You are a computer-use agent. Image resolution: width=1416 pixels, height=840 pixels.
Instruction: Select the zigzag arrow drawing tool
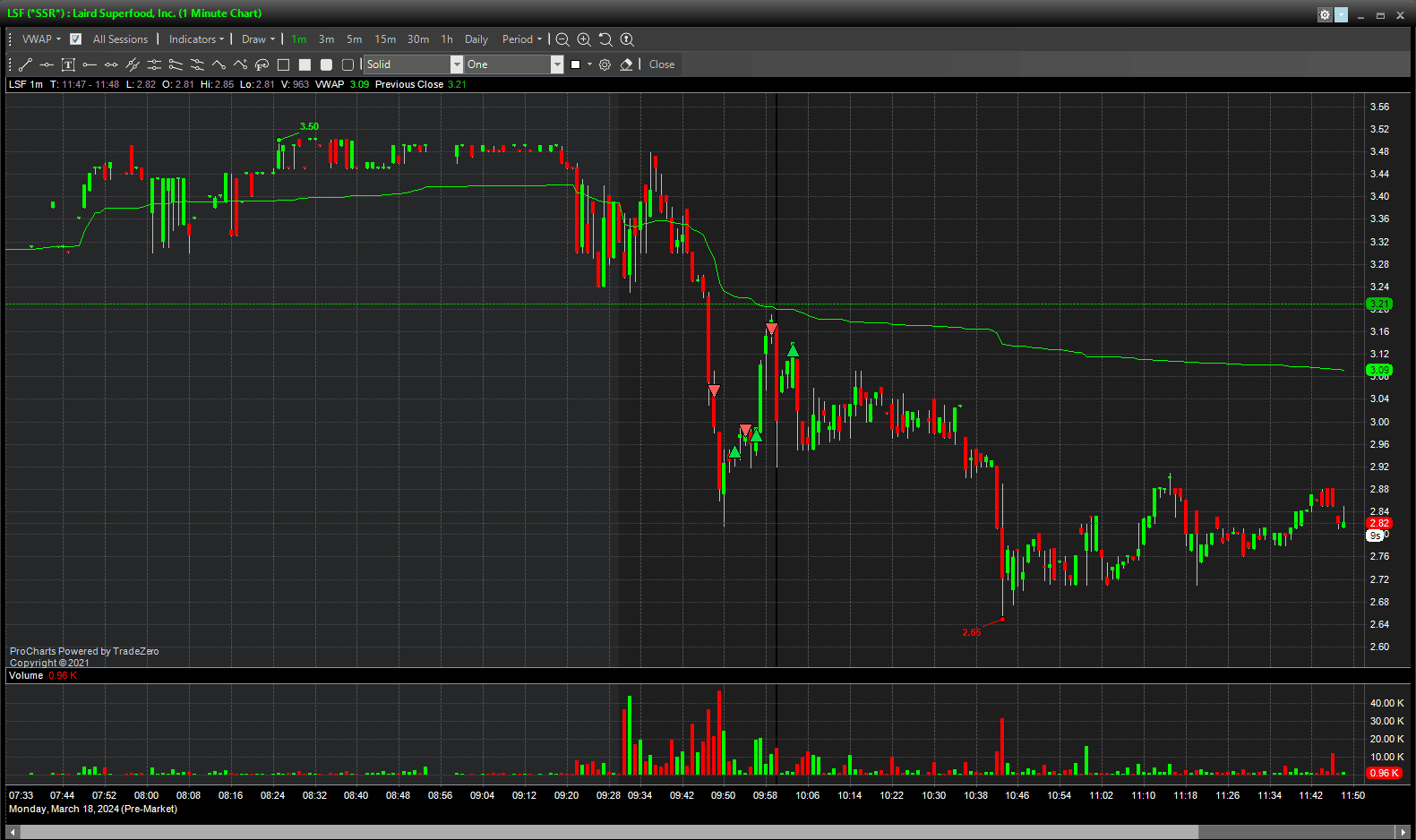click(240, 64)
